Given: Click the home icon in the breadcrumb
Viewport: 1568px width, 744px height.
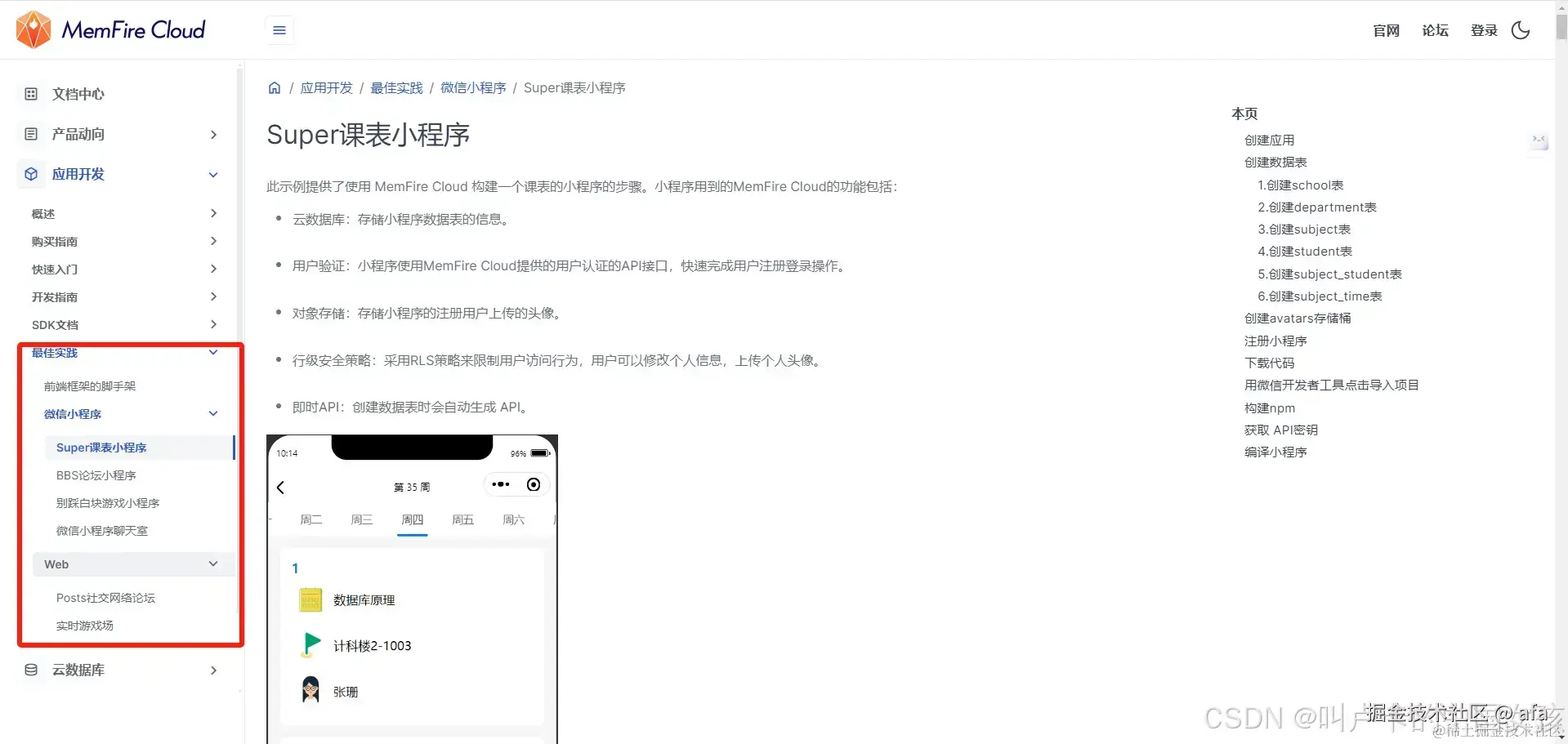Looking at the screenshot, I should click(x=275, y=87).
